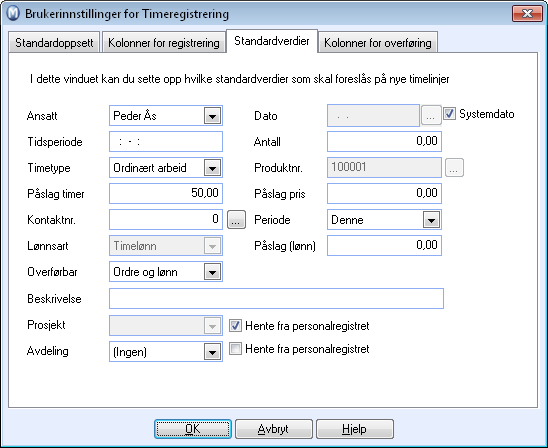548x448 pixels.
Task: Switch to Kolonner for overføring tab
Action: pyautogui.click(x=378, y=43)
